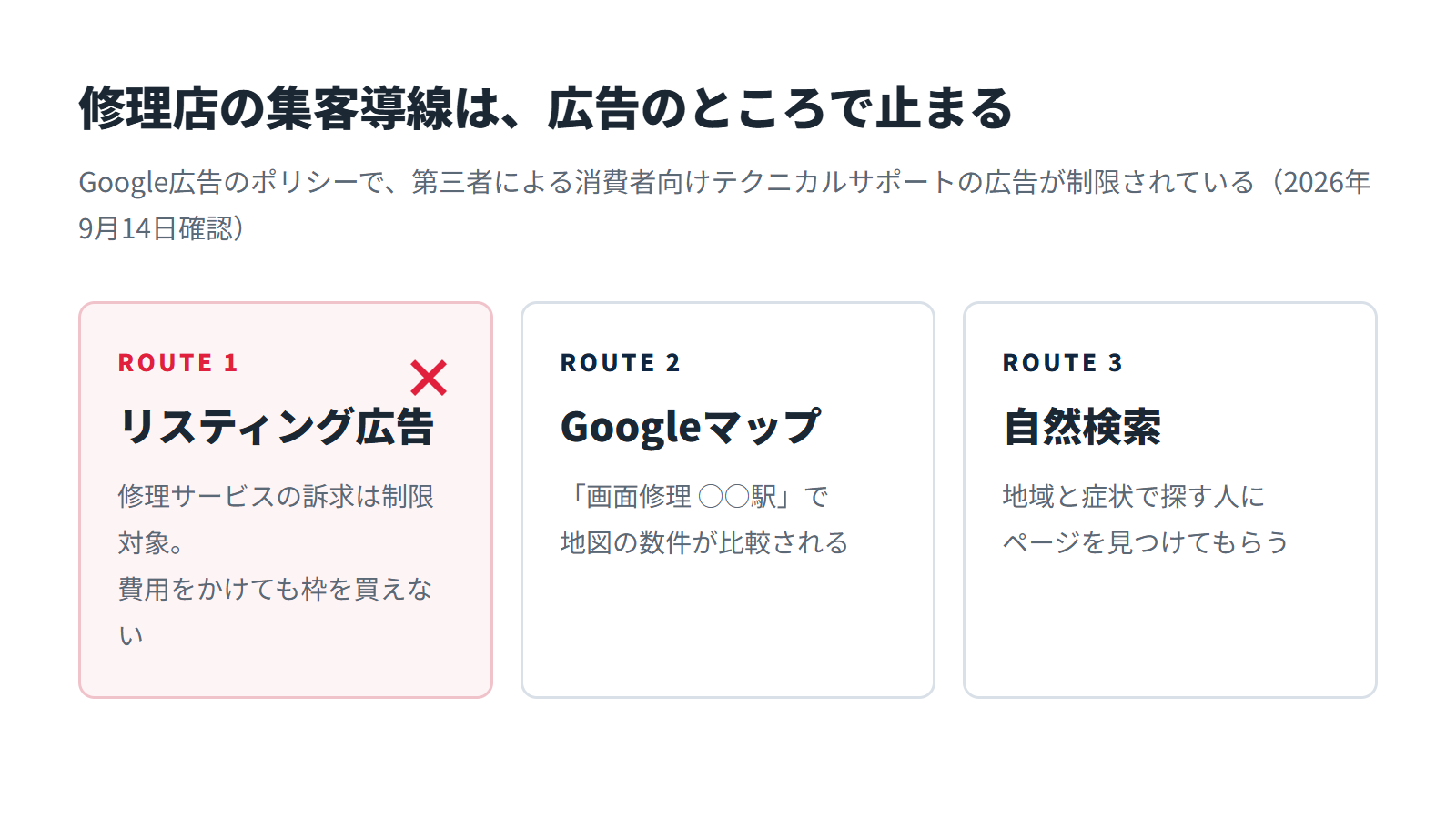Select the ROUTE 1 label
The height and width of the screenshot is (819, 1456).
click(x=178, y=363)
